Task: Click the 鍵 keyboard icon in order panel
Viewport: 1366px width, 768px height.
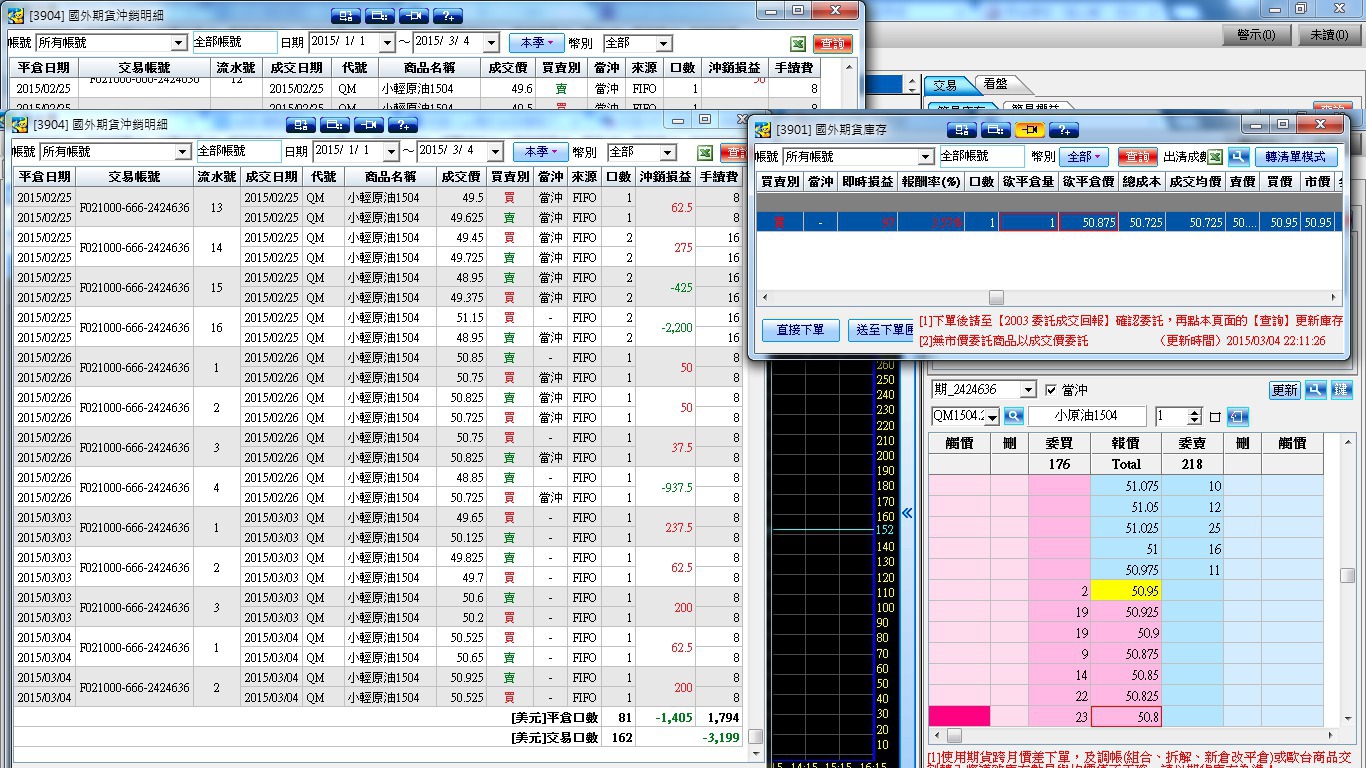Action: pyautogui.click(x=1341, y=390)
